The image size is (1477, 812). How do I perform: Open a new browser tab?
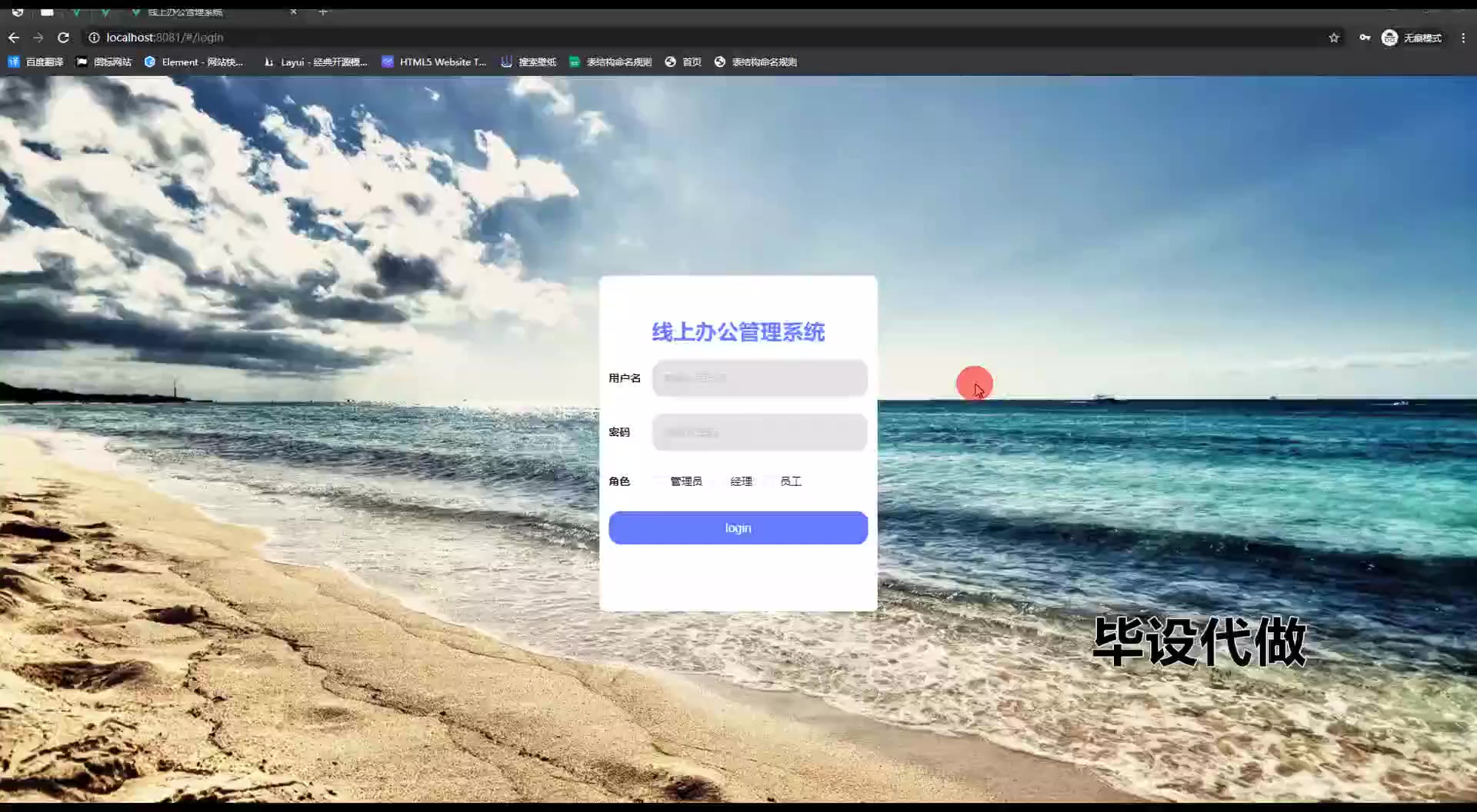[323, 12]
